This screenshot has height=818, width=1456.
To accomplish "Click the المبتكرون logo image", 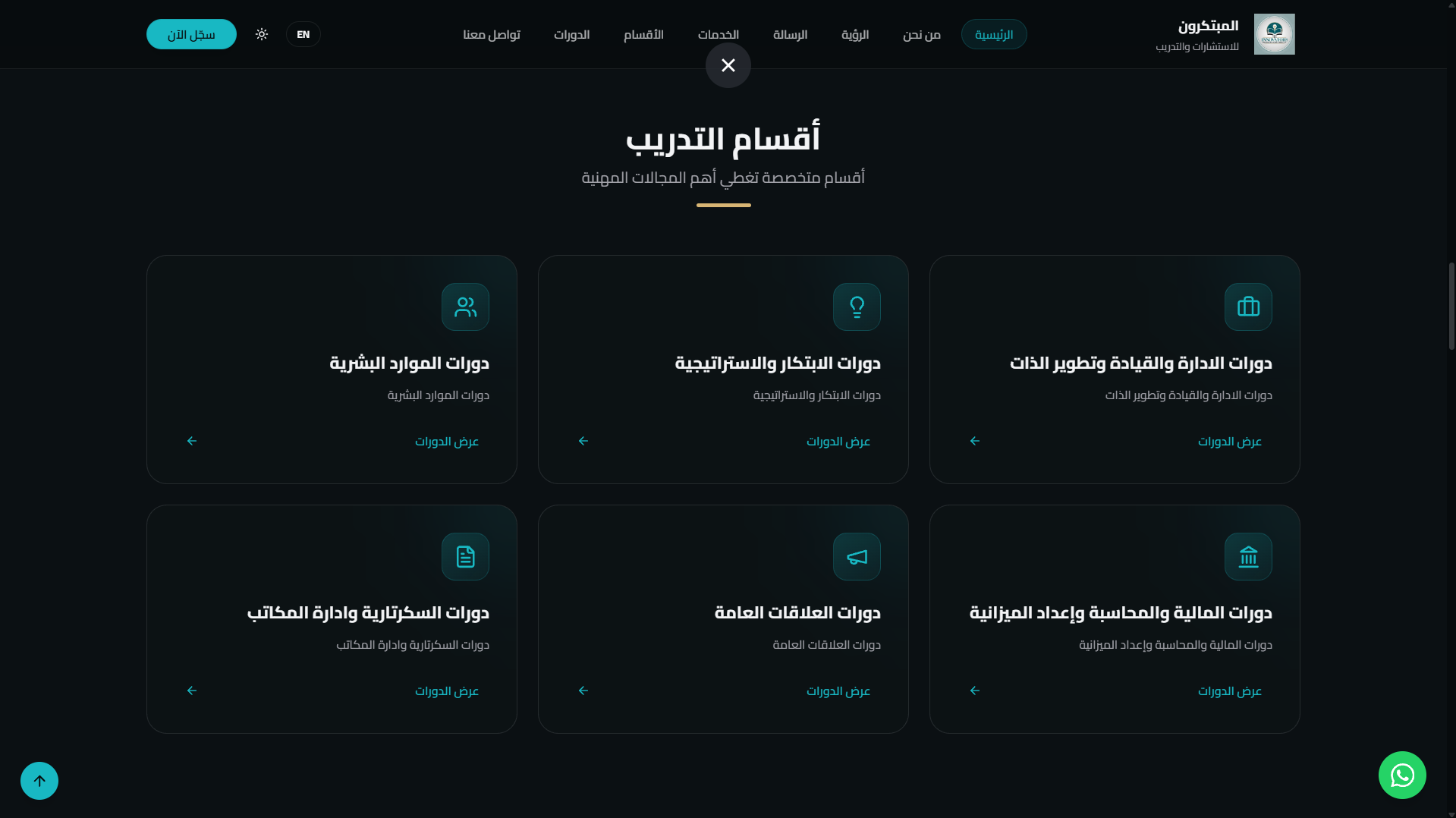I will click(1274, 34).
